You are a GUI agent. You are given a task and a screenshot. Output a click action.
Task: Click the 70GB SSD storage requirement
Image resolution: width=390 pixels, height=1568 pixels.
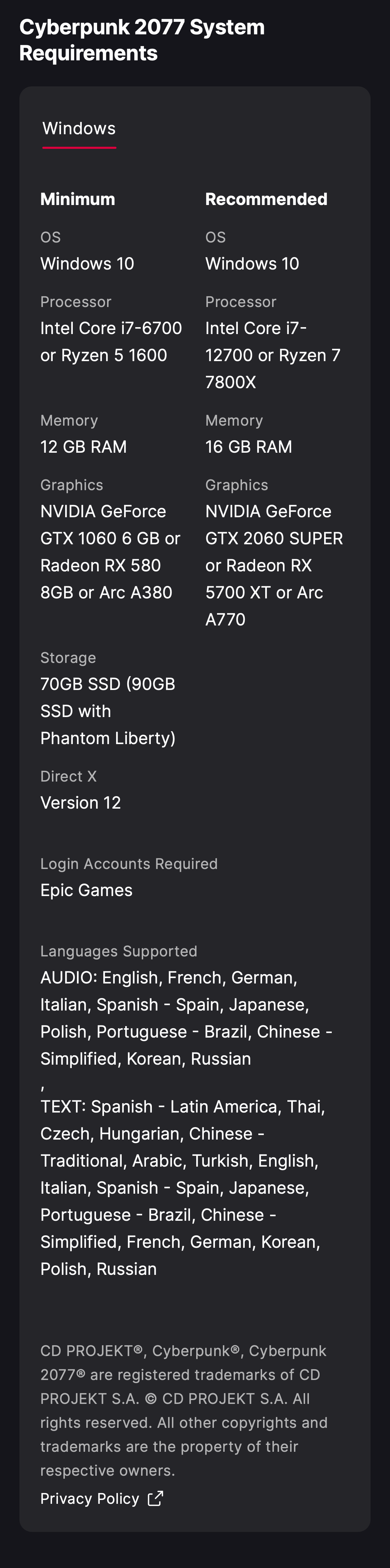107,683
